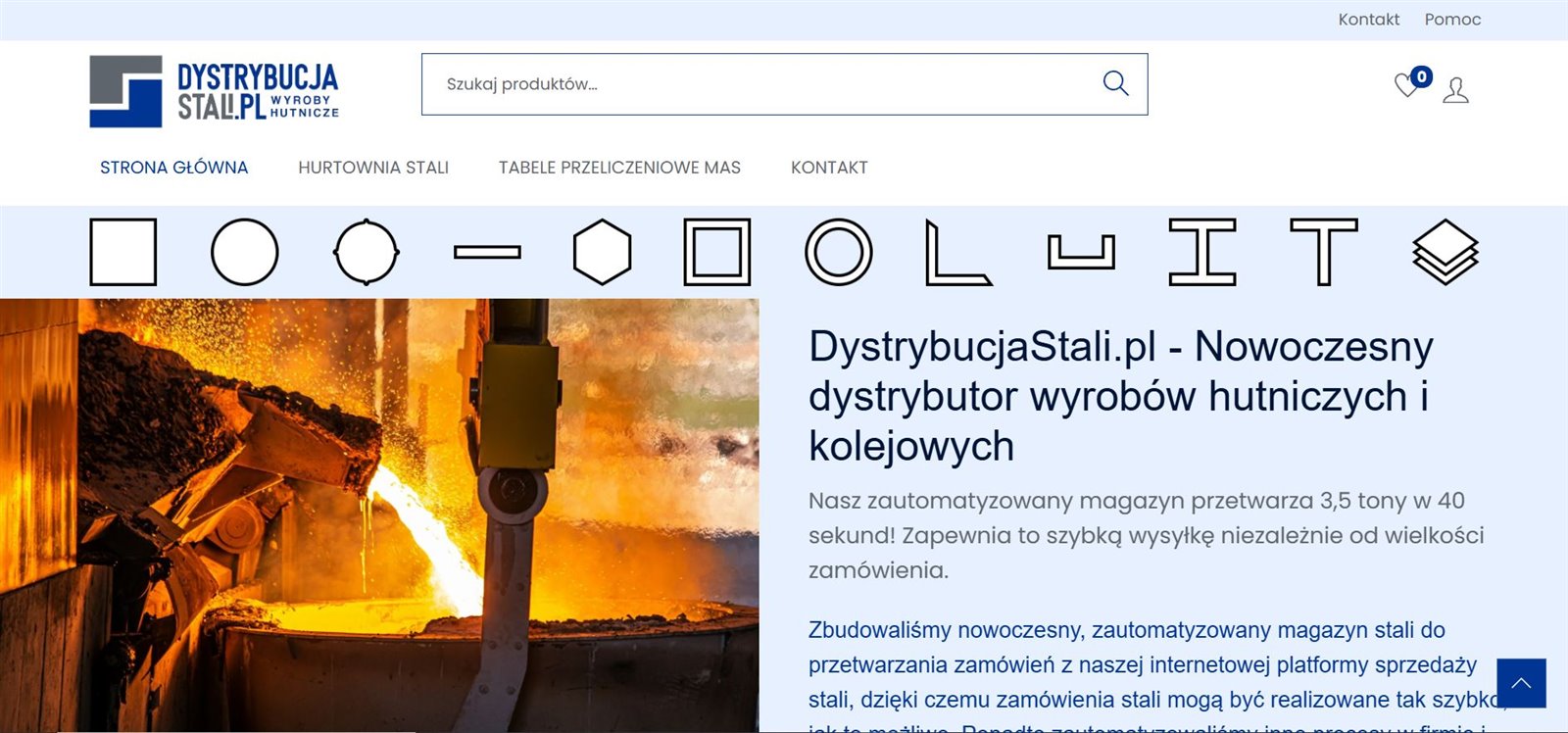Screen dimensions: 1568x733
Task: Select the U-channel profile icon
Action: 1081,252
